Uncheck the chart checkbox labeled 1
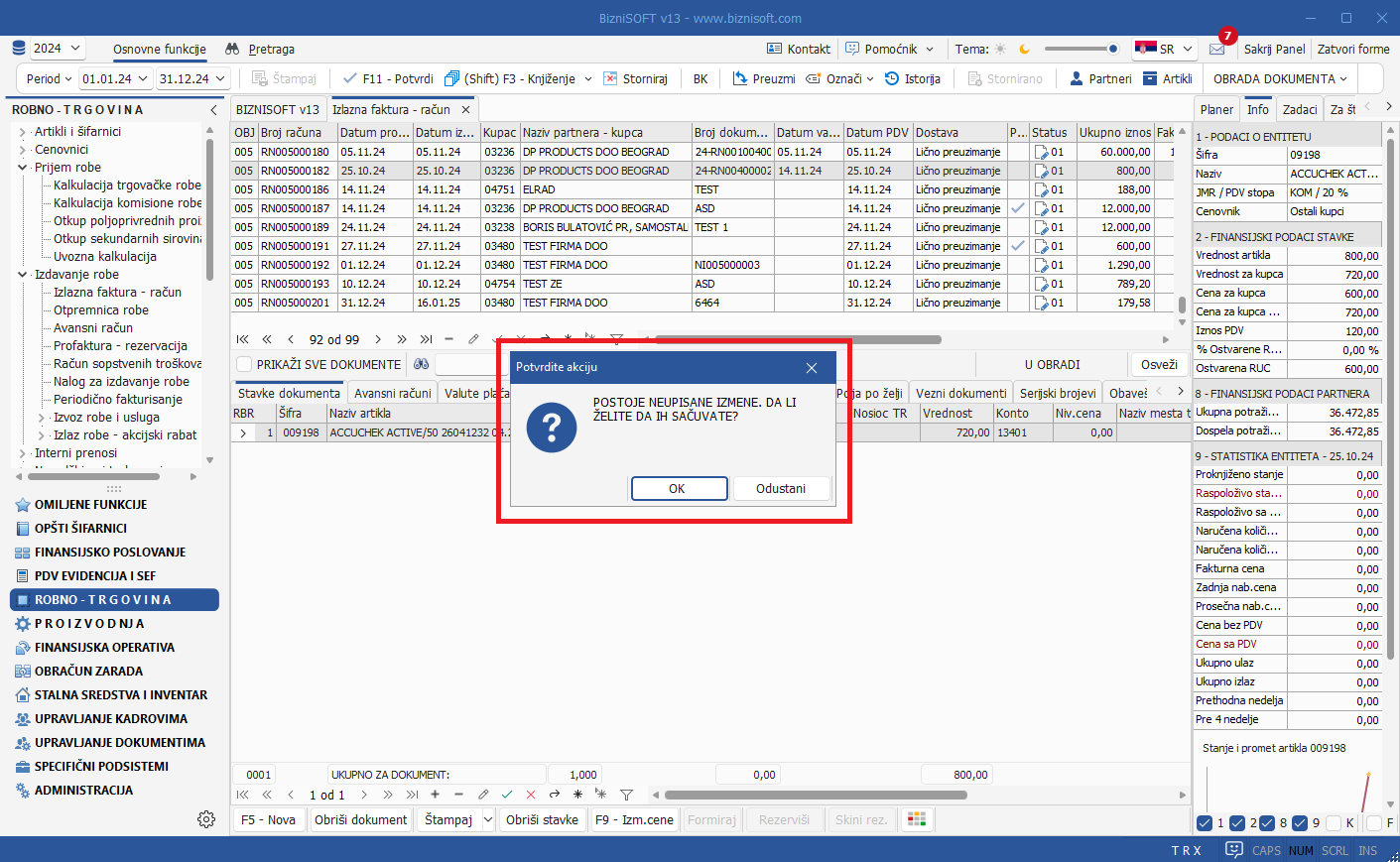This screenshot has height=862, width=1400. point(1205,822)
